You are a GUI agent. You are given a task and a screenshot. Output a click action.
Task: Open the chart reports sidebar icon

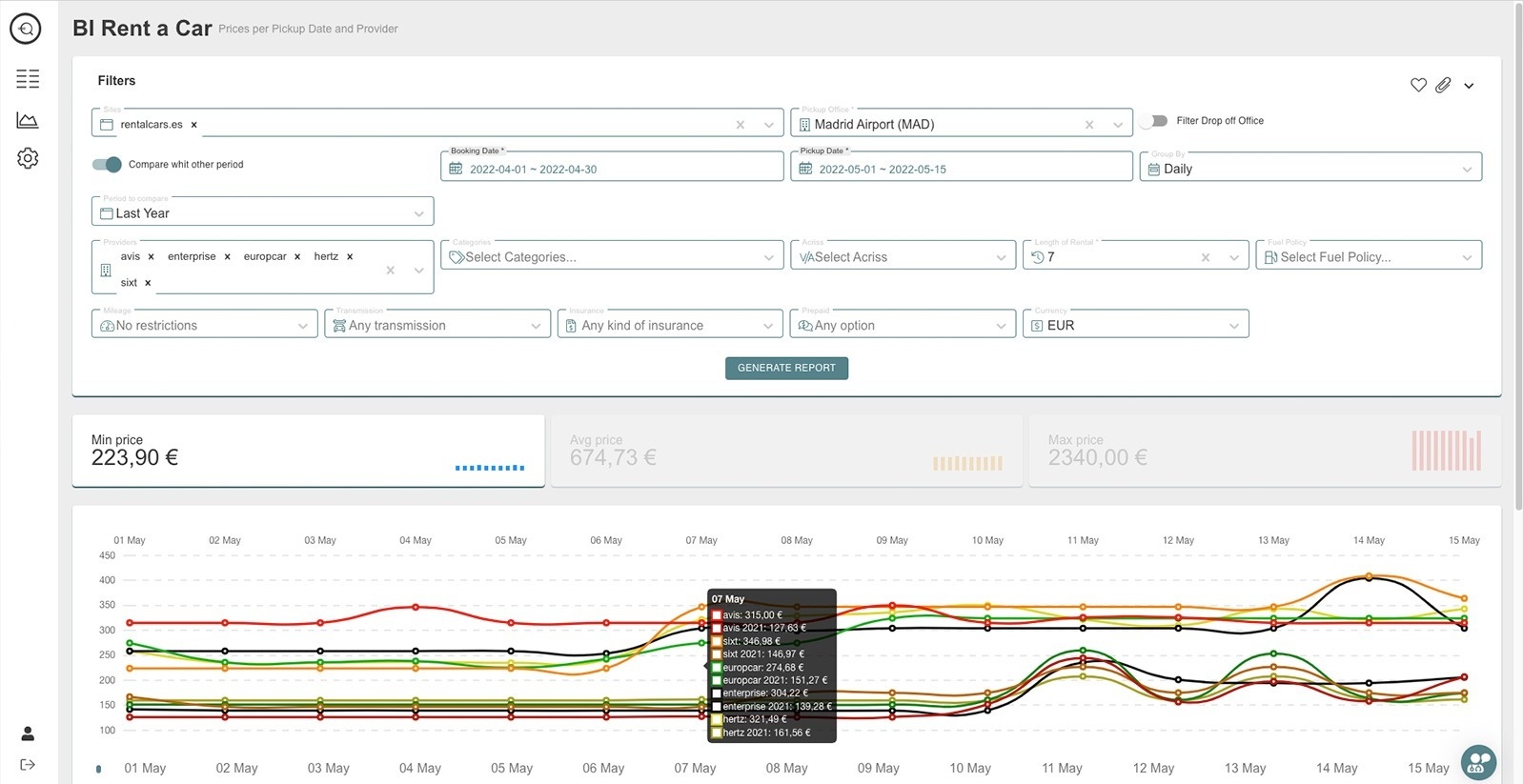point(28,120)
